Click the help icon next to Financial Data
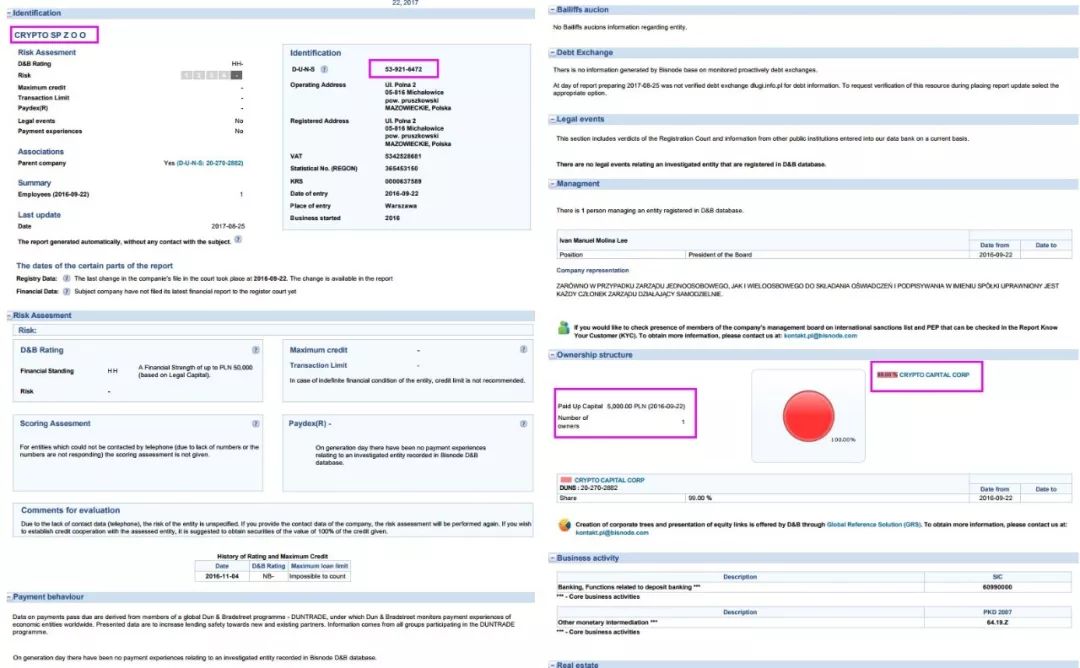 click(67, 291)
